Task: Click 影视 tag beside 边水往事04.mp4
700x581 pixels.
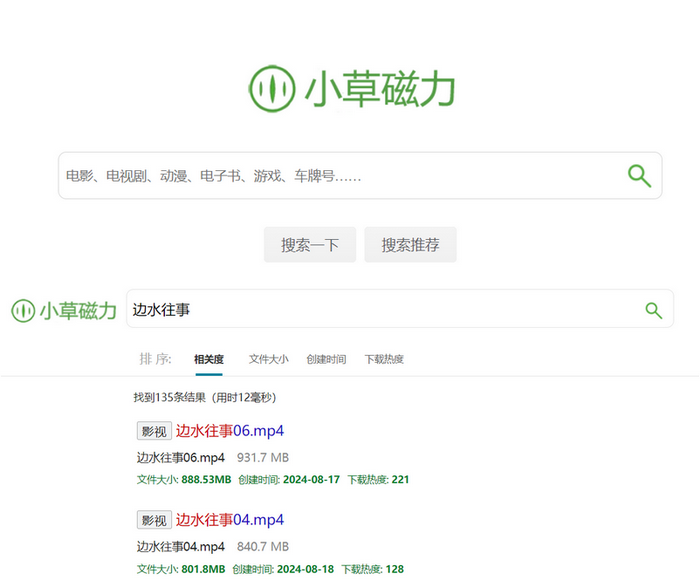Action: 153,520
